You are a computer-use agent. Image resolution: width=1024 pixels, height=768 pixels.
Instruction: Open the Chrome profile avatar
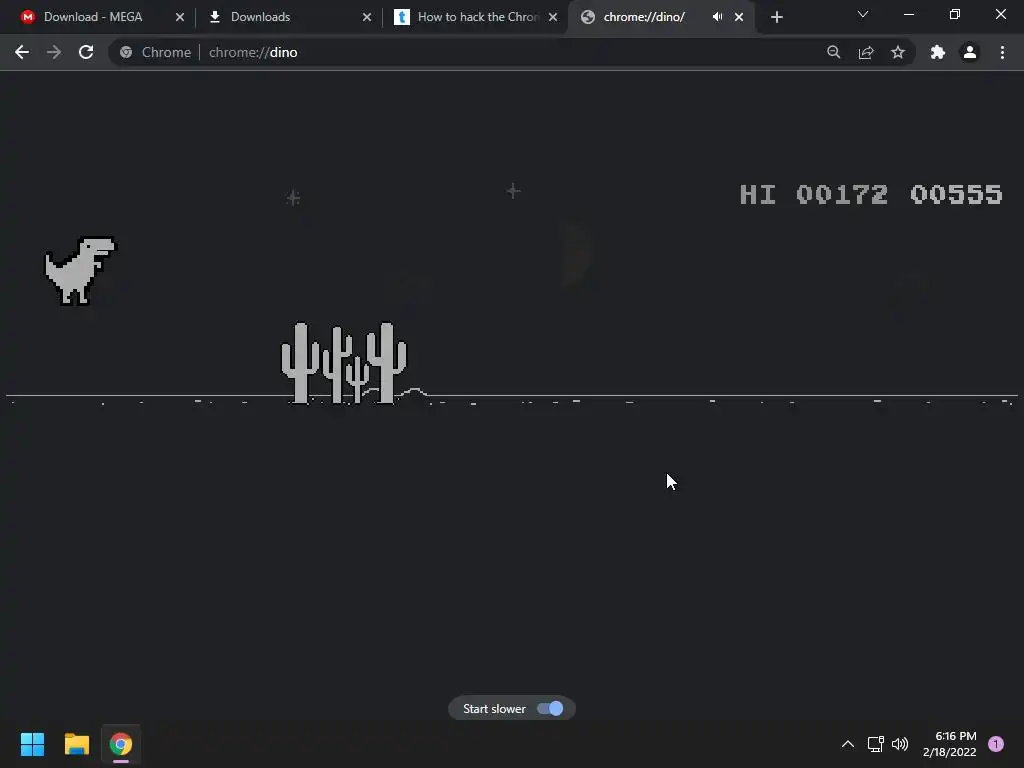pyautogui.click(x=970, y=52)
